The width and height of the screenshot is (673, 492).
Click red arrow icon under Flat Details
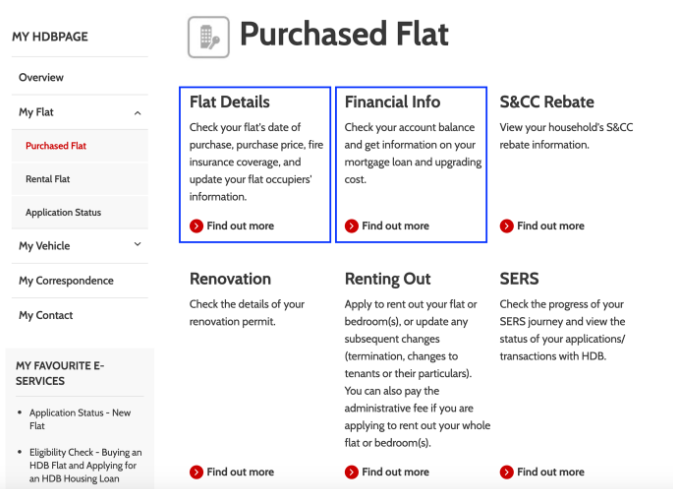tap(196, 226)
